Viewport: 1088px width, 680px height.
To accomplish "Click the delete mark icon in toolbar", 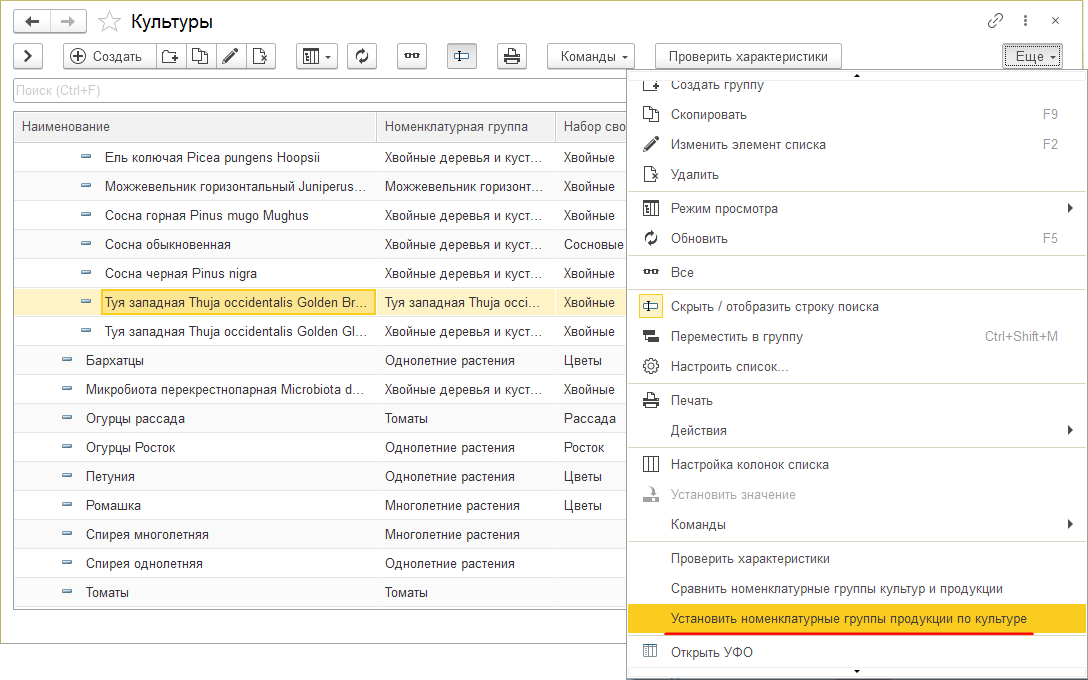I will (x=260, y=56).
